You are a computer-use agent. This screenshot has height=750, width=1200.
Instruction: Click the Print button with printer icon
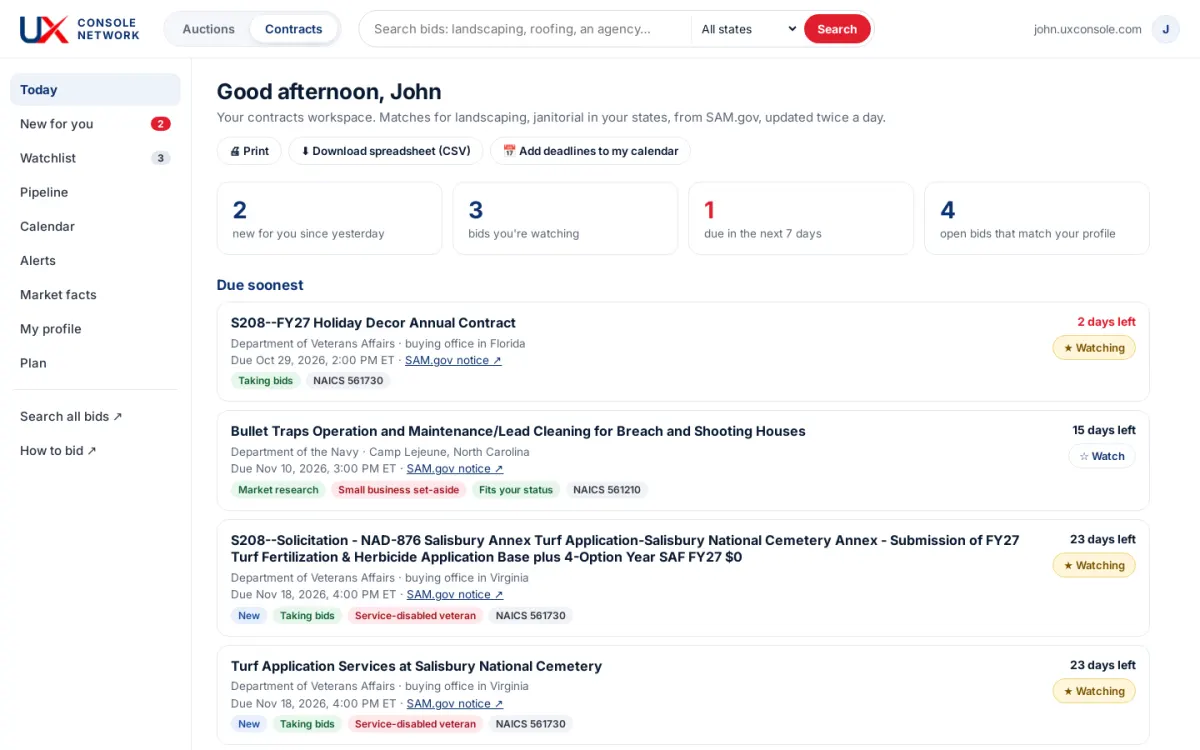tap(249, 151)
